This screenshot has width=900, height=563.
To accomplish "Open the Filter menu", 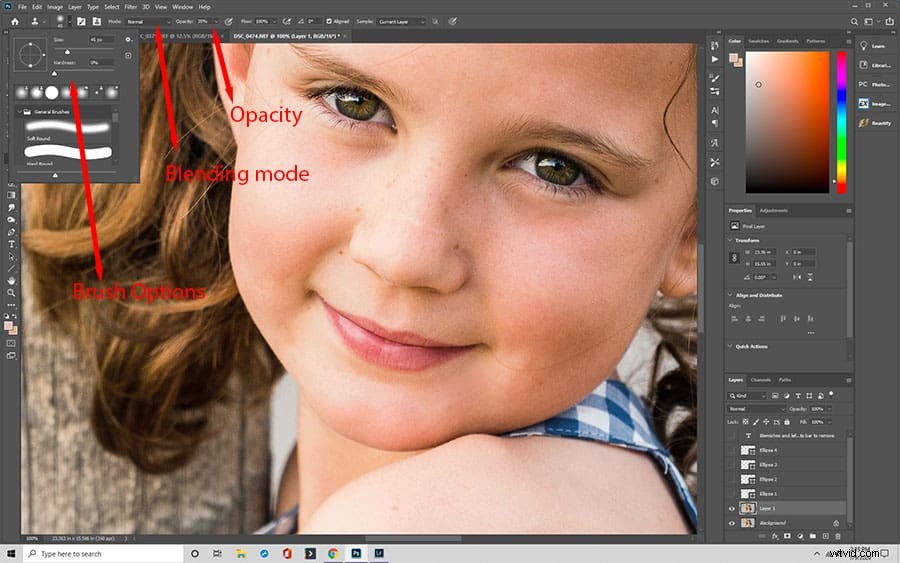I will point(130,7).
